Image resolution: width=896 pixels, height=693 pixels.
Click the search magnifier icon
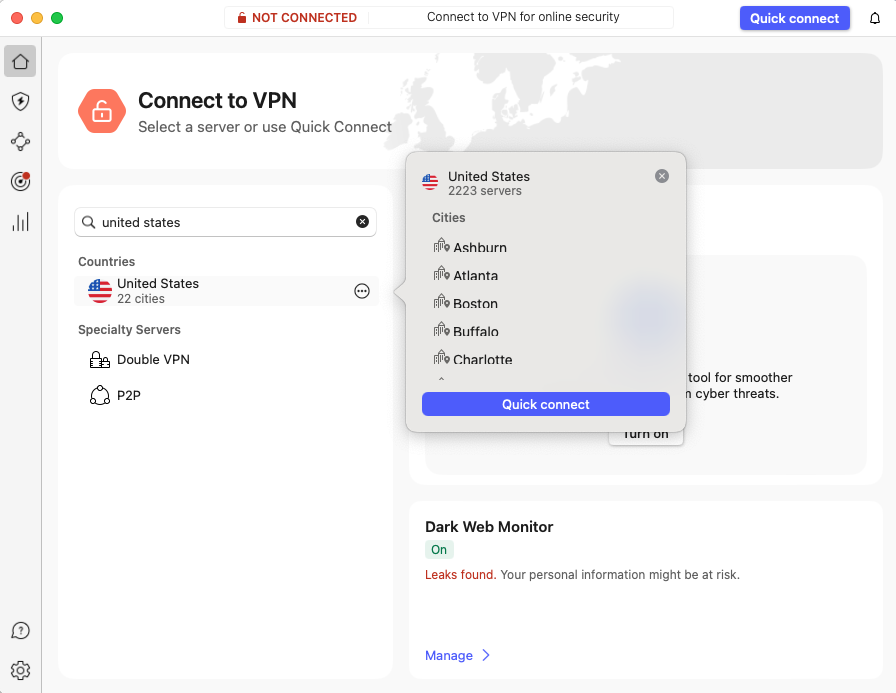[89, 222]
